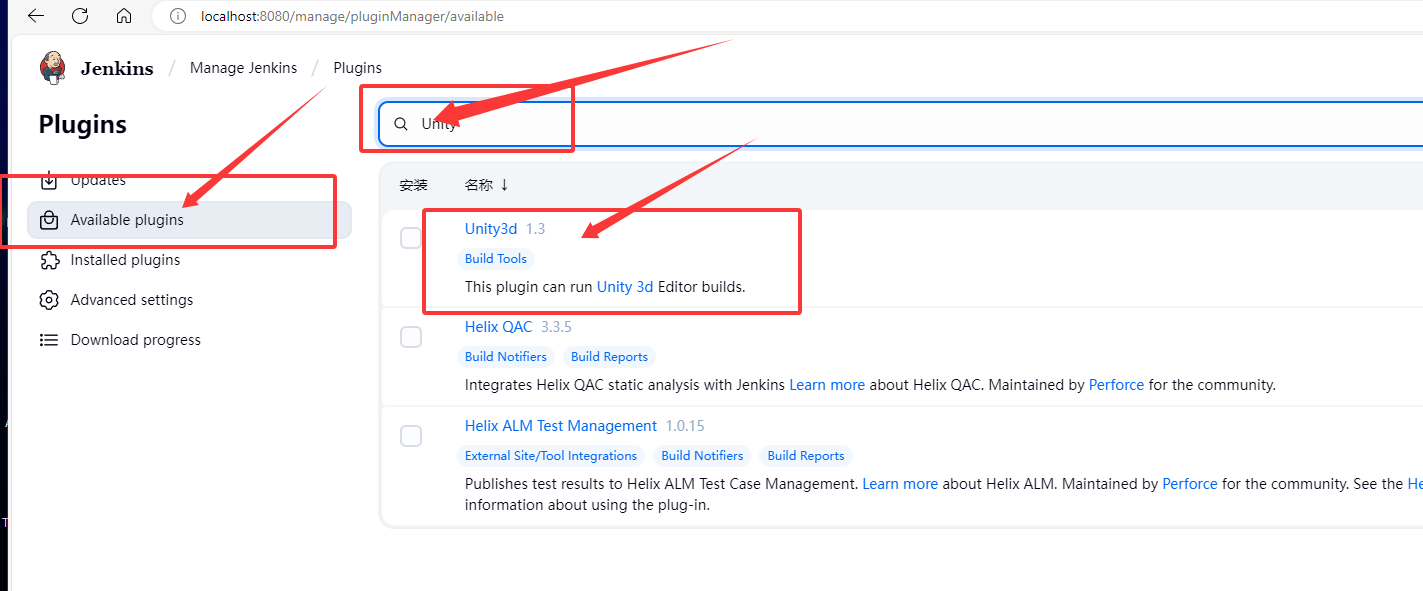Click the Plugins sidebar heading
The height and width of the screenshot is (591, 1423).
[83, 125]
